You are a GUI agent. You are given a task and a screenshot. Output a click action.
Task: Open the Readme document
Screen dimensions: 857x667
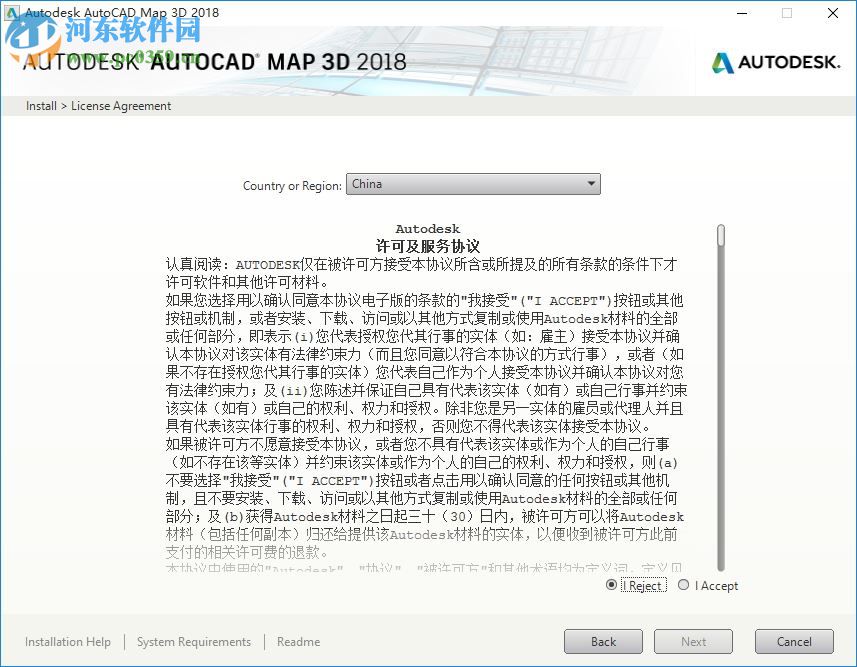[x=297, y=642]
